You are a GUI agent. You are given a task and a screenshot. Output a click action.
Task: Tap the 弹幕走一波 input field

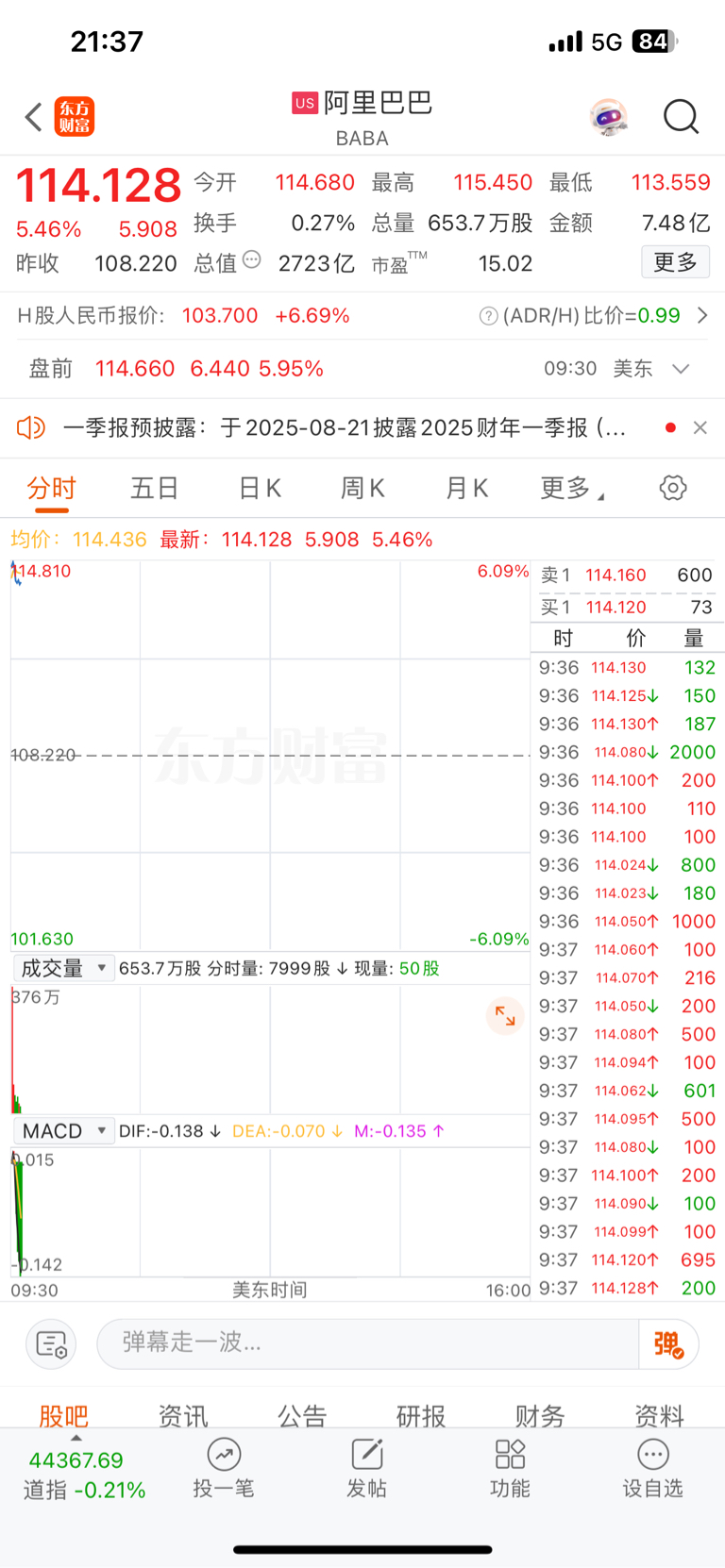pyautogui.click(x=368, y=1343)
